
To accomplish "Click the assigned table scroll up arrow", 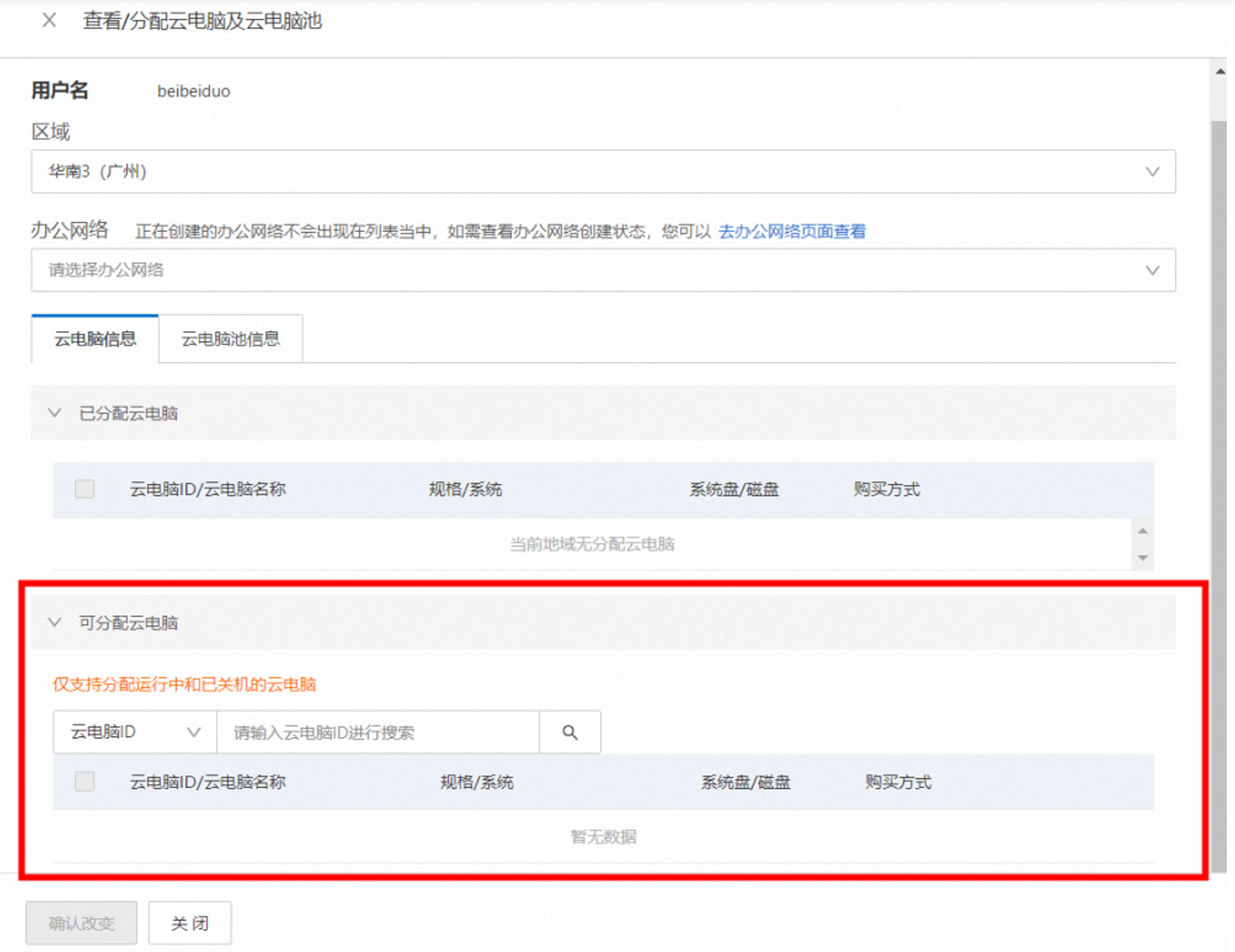I will 1142,531.
